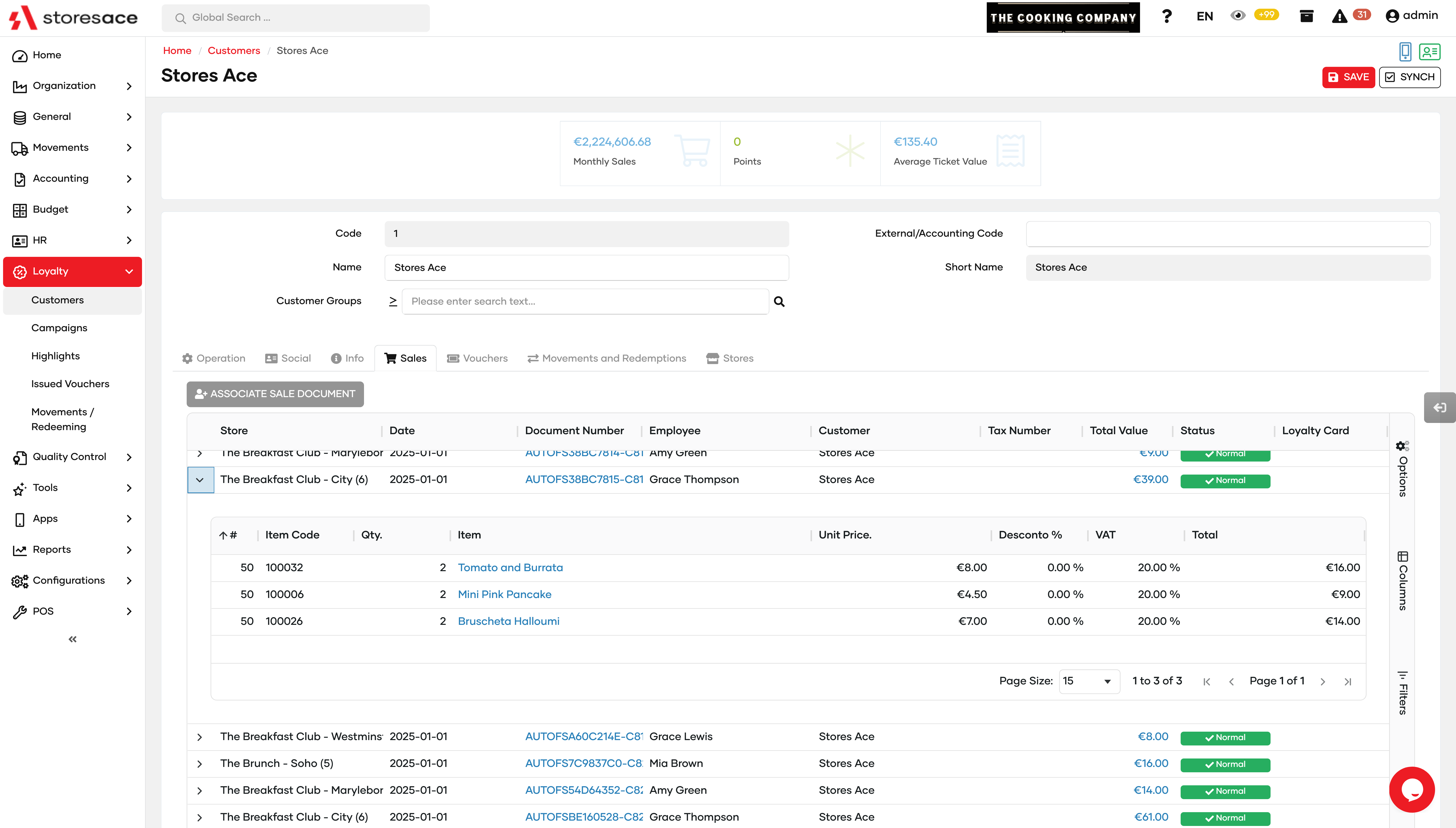1456x828 pixels.
Task: Collapse the expanded Breakfast Club City row
Action: (x=200, y=480)
